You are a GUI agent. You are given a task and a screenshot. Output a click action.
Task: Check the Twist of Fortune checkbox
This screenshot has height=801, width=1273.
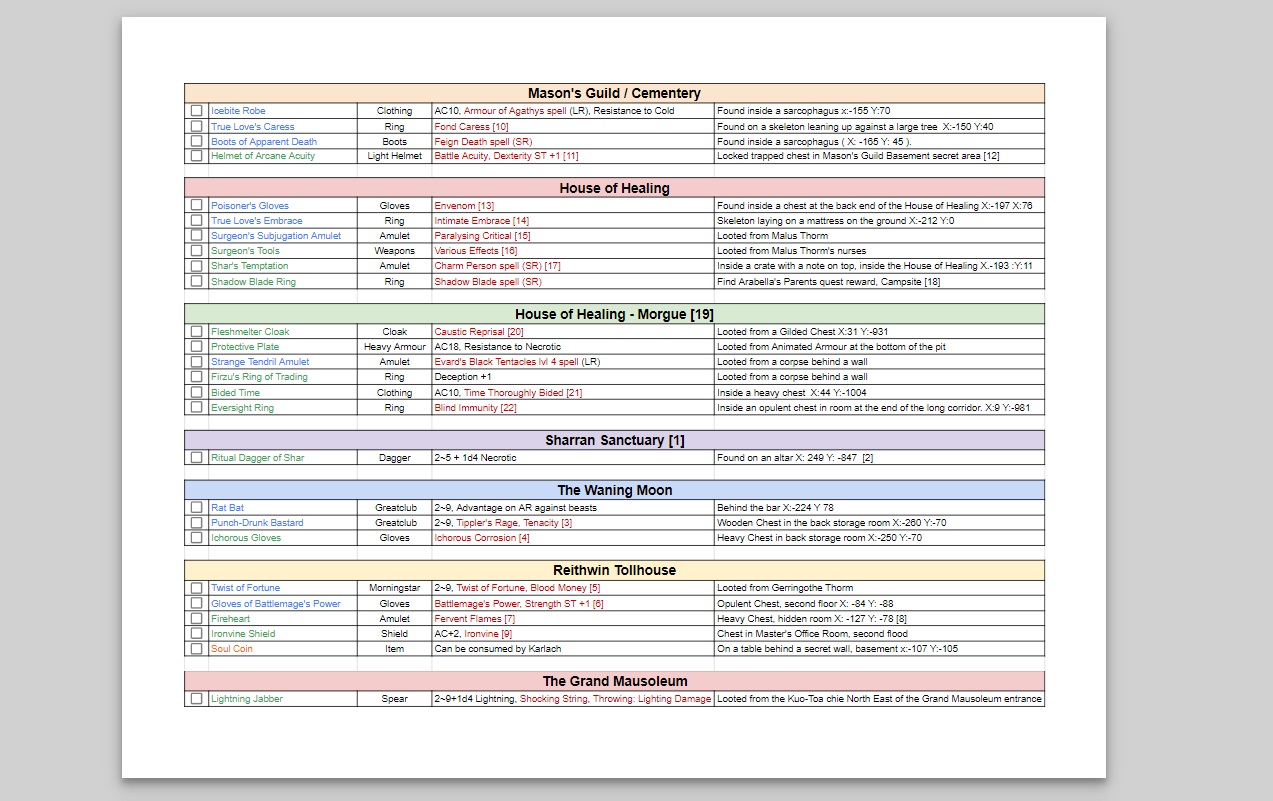[196, 588]
